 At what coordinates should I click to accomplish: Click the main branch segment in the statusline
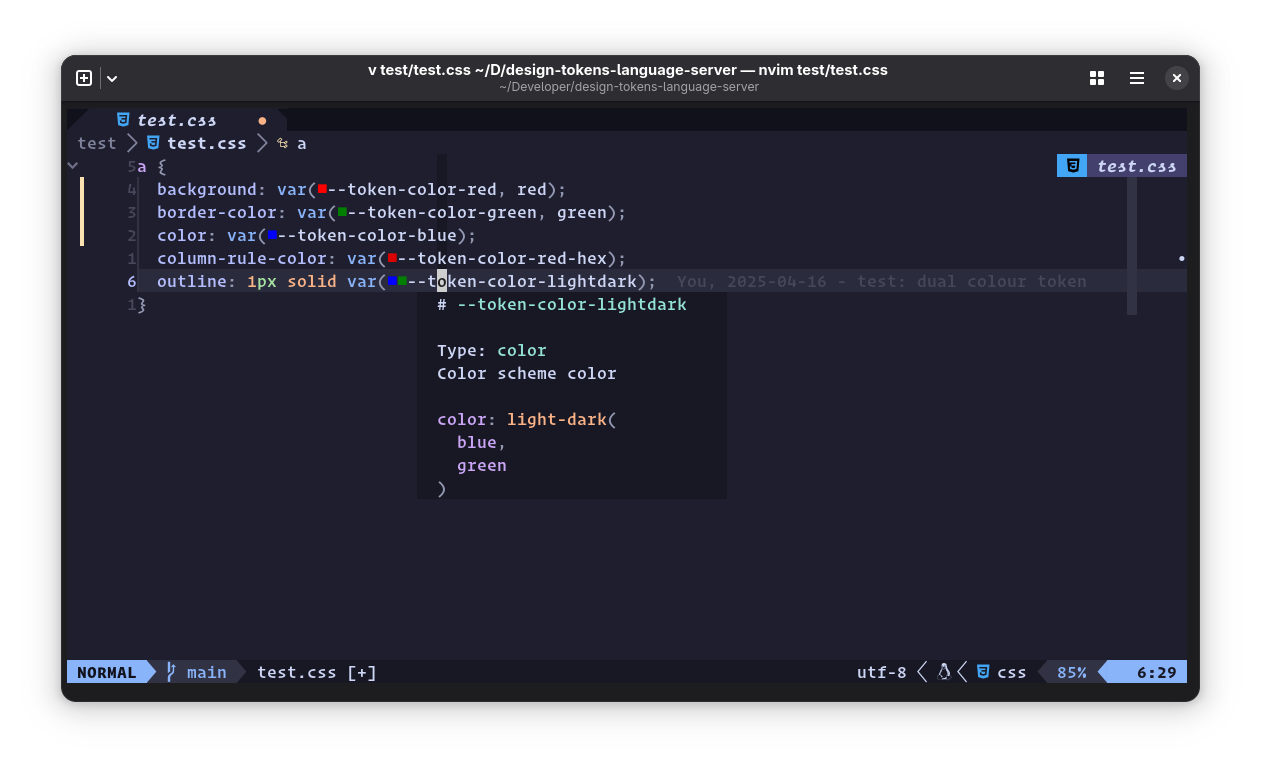click(x=205, y=672)
